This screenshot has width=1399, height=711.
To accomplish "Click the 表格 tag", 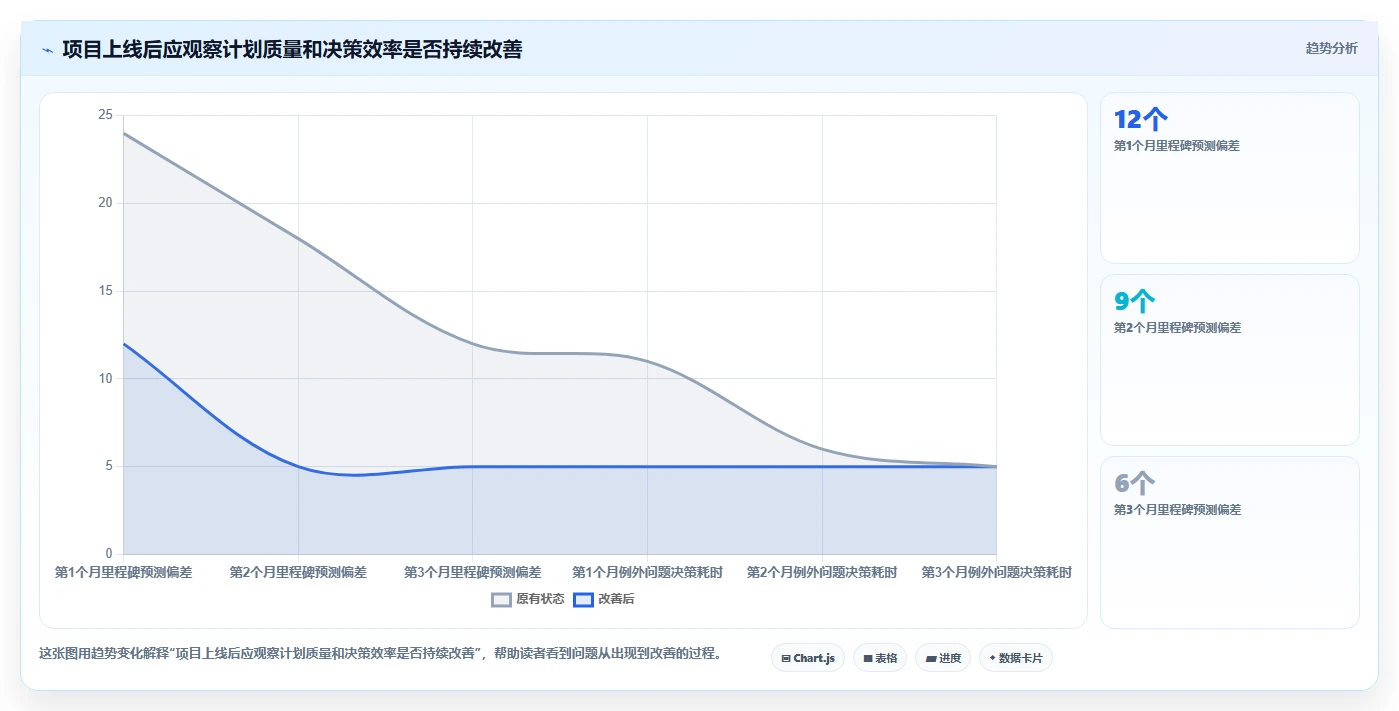I will point(880,658).
